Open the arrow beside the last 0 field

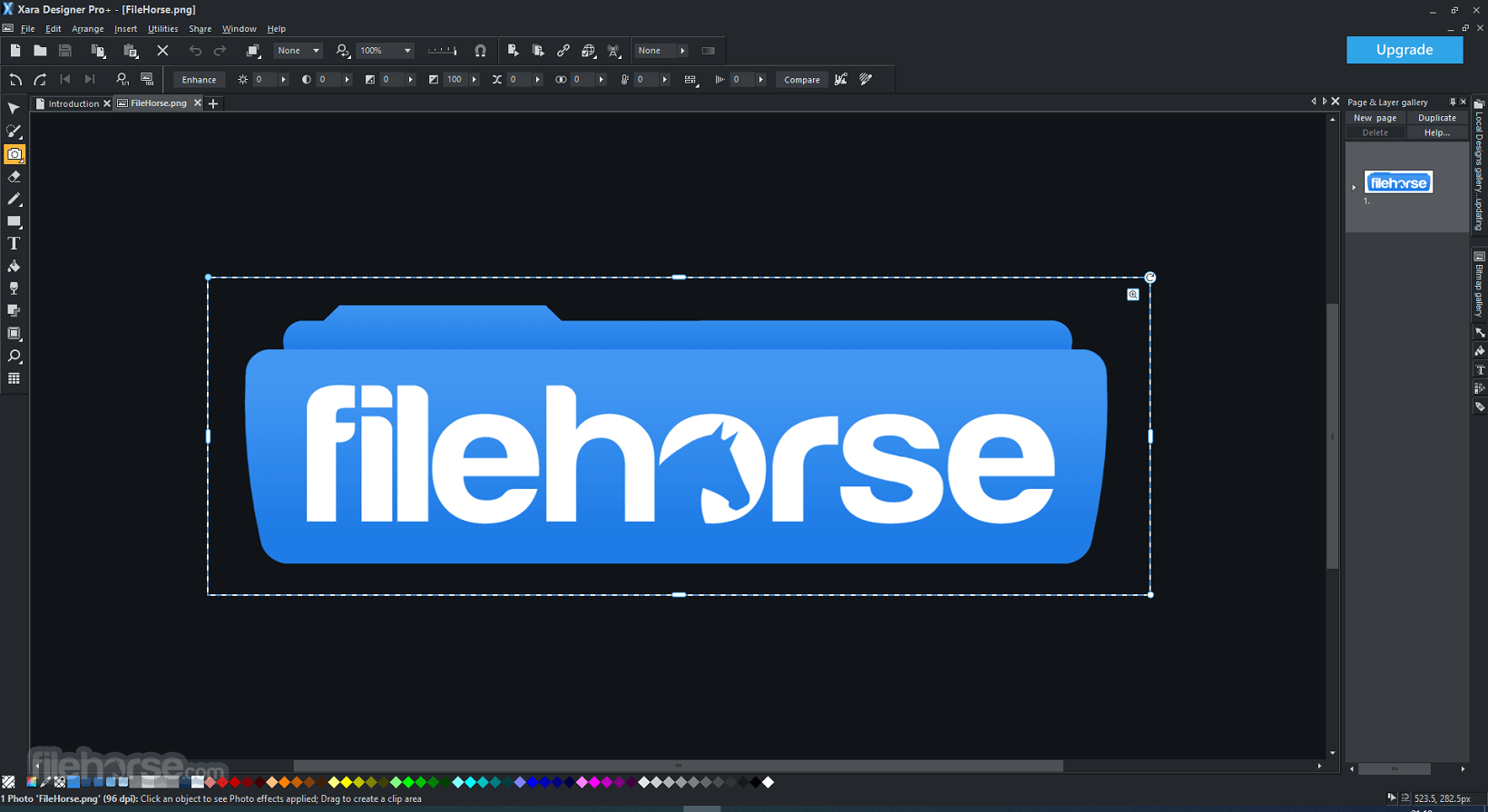(760, 80)
